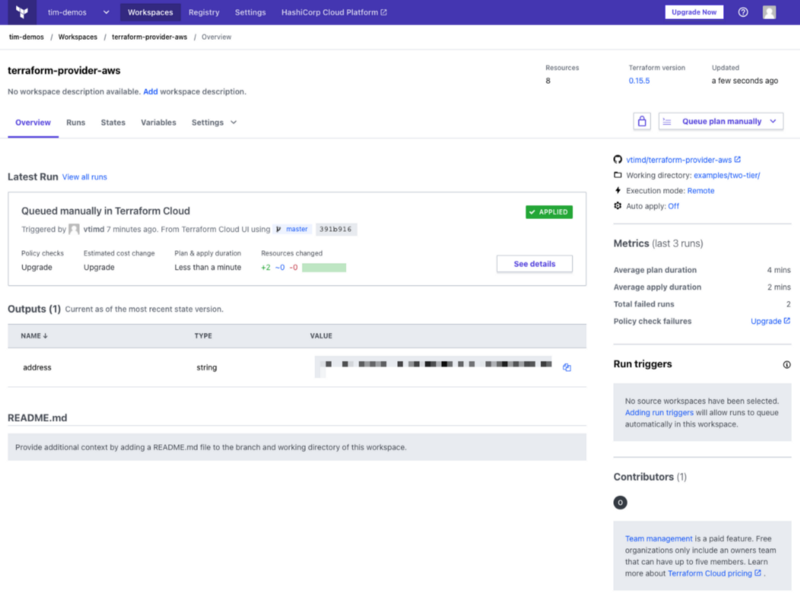Open Queue plan manually dropdown
This screenshot has width=800, height=599.
click(x=720, y=121)
